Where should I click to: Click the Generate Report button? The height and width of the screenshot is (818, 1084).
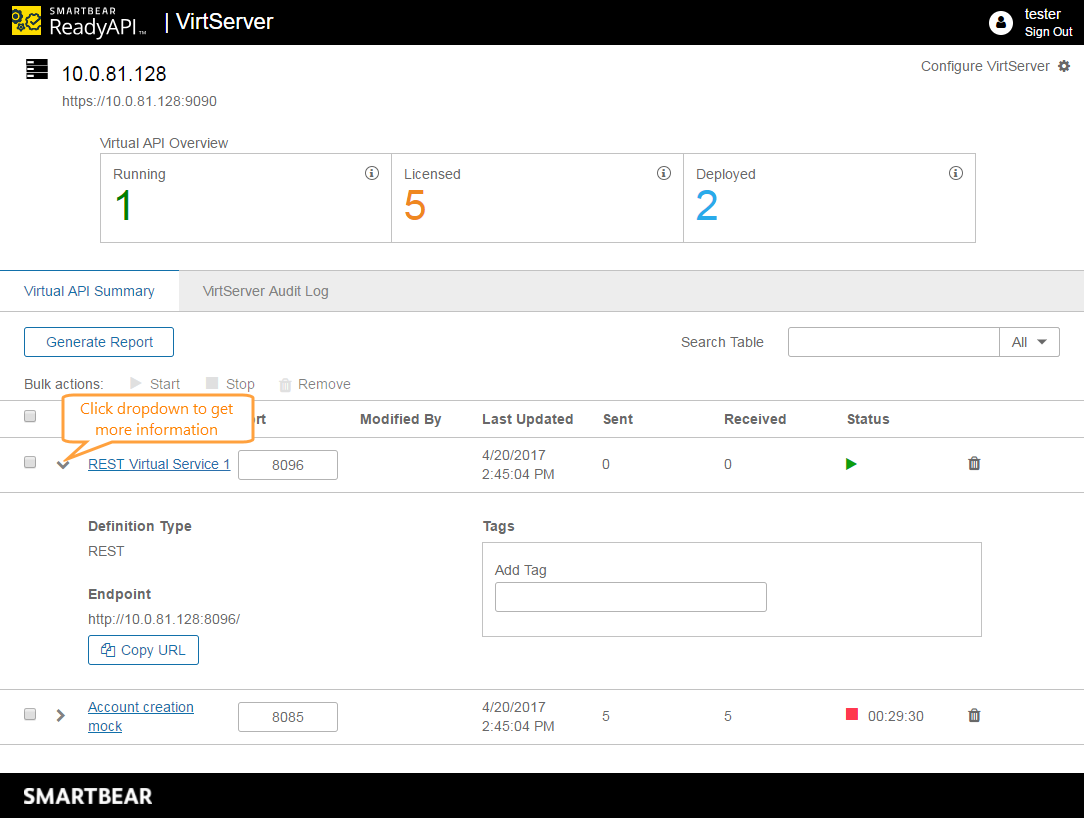(x=99, y=342)
